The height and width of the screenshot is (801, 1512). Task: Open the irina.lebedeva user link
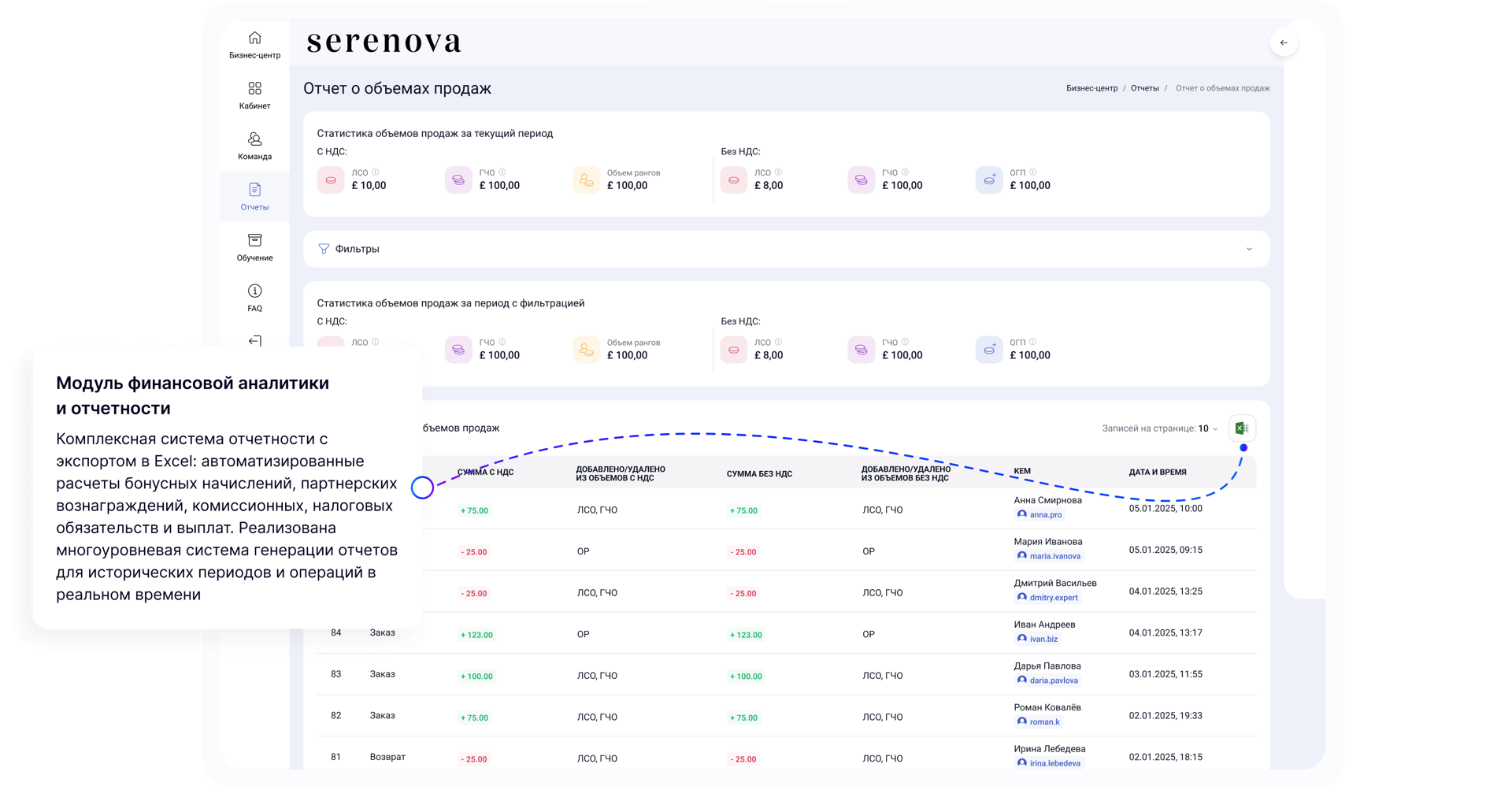1049,763
